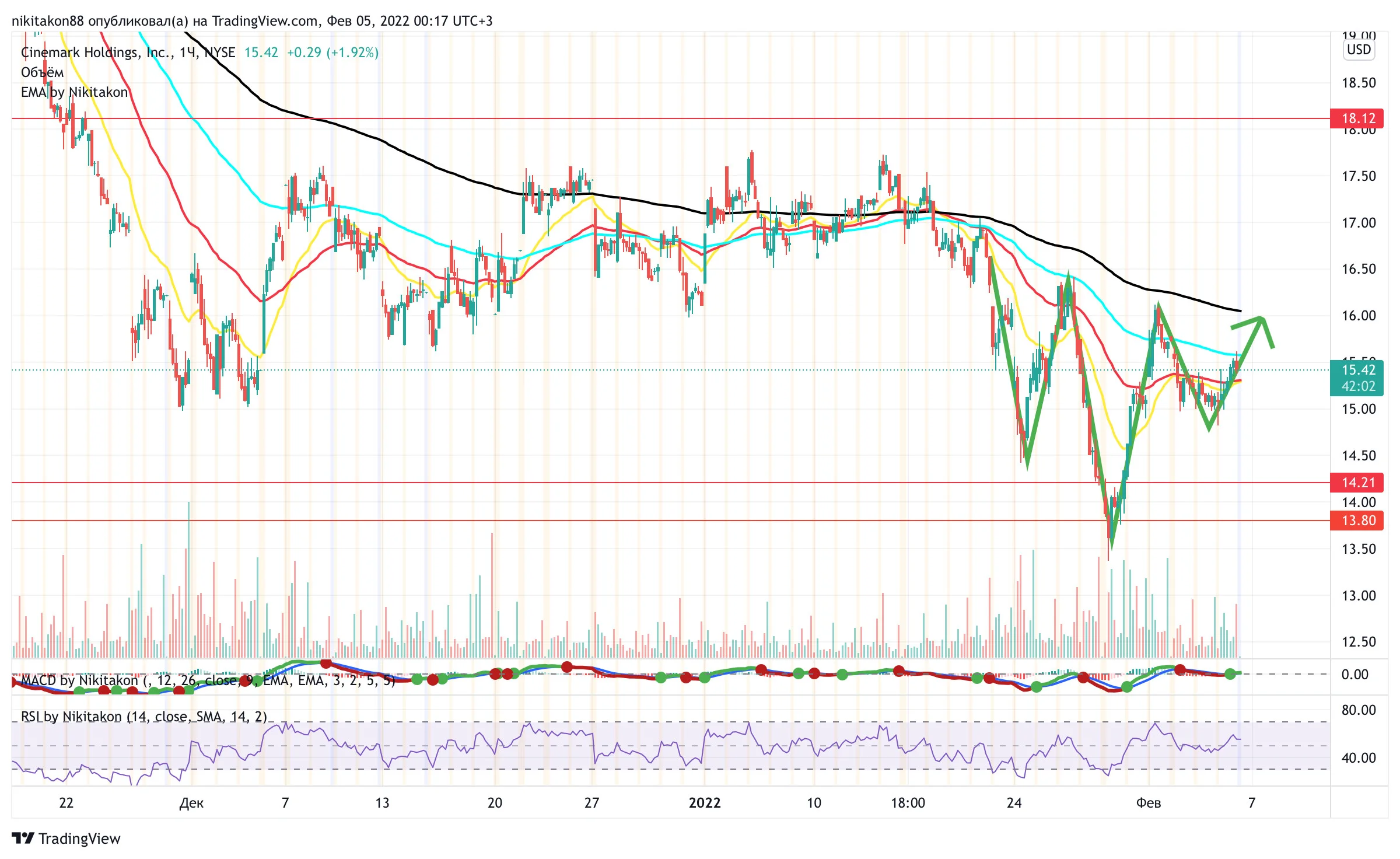Image resolution: width=1400 pixels, height=859 pixels.
Task: Click the RSI by Nikitakon indicator label
Action: click(143, 717)
